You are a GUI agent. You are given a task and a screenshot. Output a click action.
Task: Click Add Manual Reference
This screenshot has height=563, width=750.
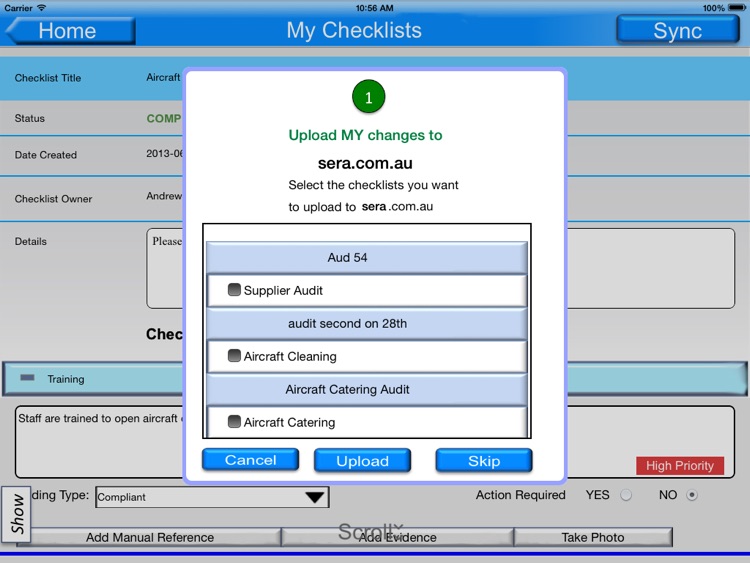pyautogui.click(x=150, y=537)
